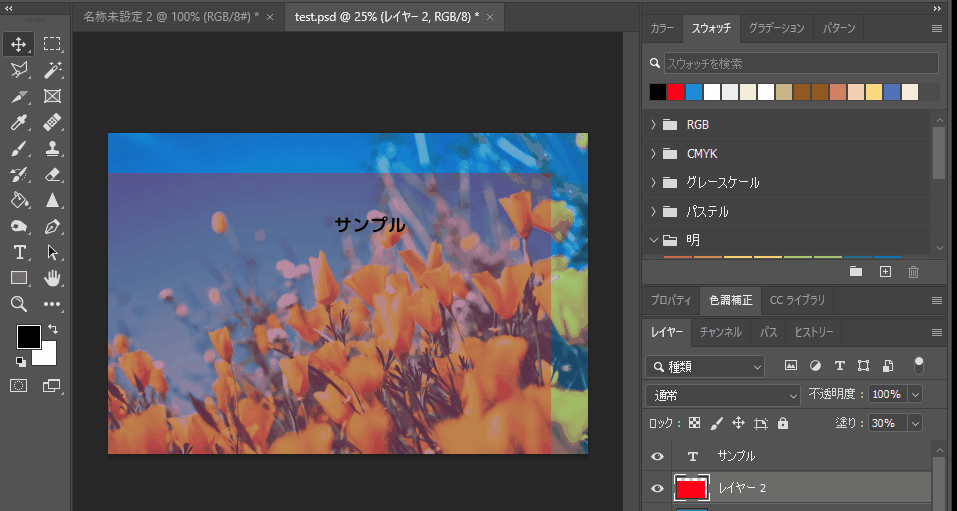Switch to the グラデーション tab
The image size is (957, 511).
(x=776, y=28)
